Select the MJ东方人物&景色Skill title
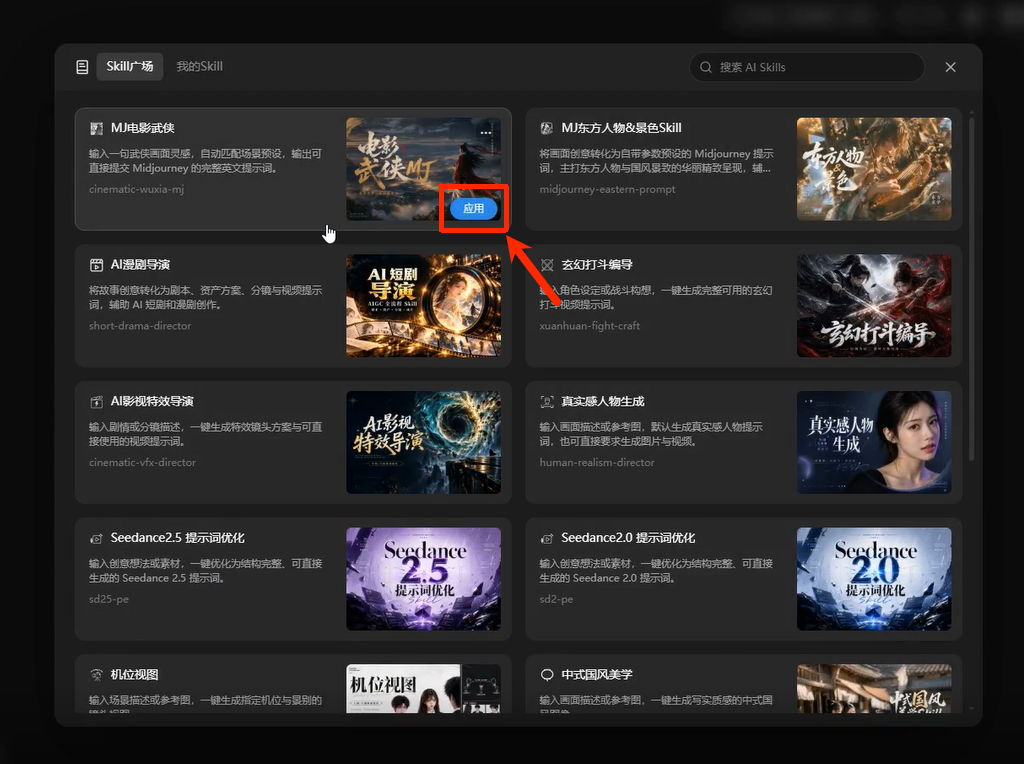 tap(621, 128)
